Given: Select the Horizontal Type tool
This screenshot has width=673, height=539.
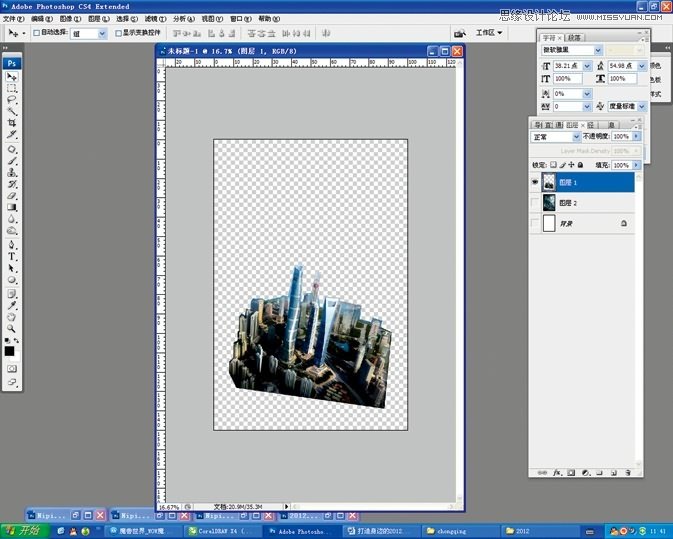Looking at the screenshot, I should pyautogui.click(x=12, y=257).
